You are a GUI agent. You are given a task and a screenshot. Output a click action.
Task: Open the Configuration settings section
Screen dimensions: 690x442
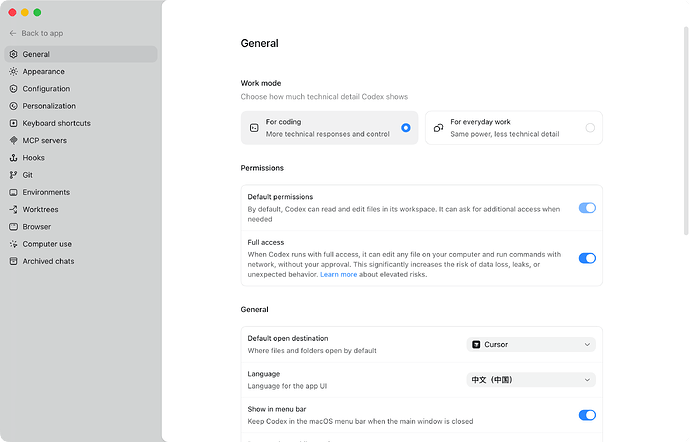(x=81, y=88)
